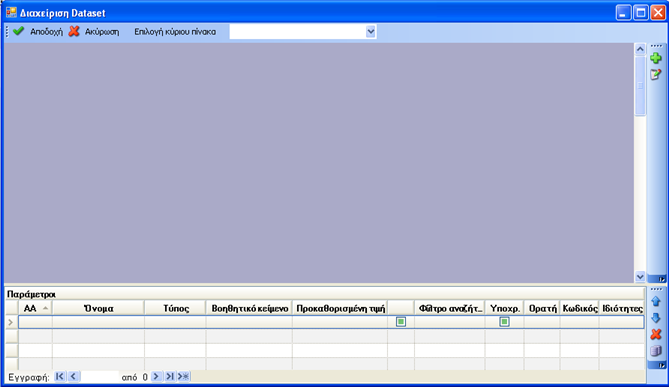Go to the next record
Screen dimensions: 669x387
coord(156,376)
